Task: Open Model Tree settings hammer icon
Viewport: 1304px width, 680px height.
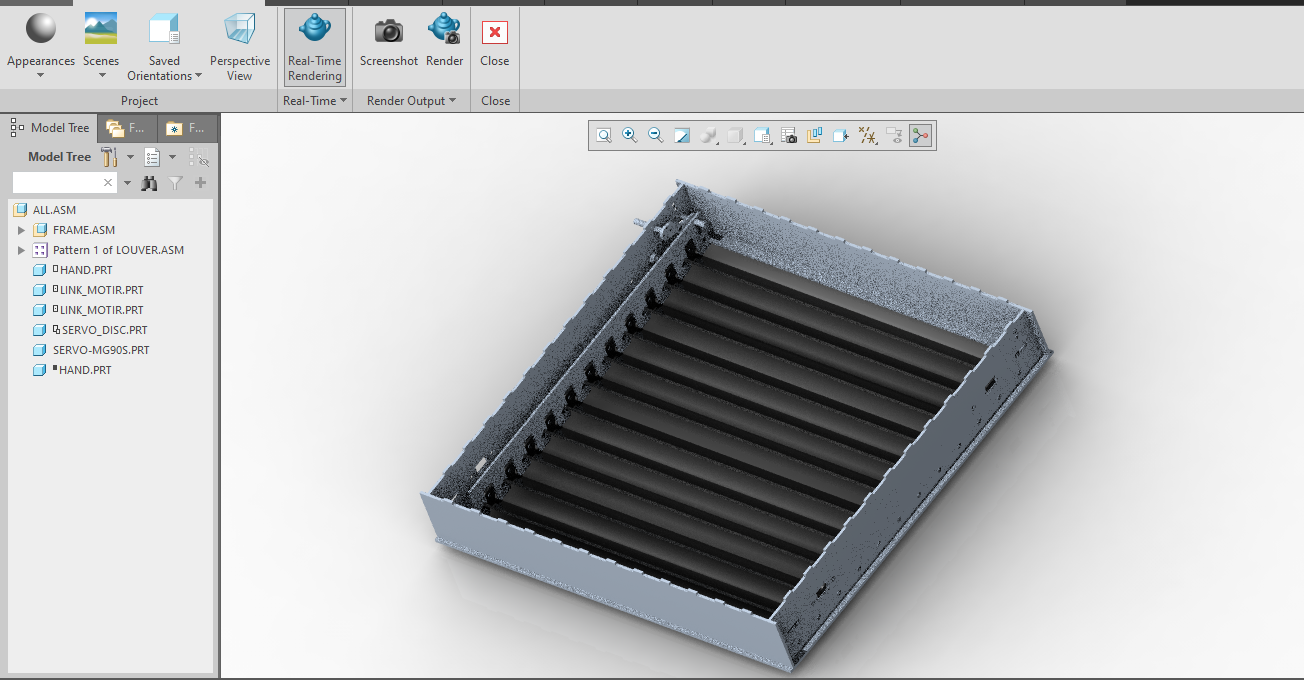Action: click(x=110, y=157)
